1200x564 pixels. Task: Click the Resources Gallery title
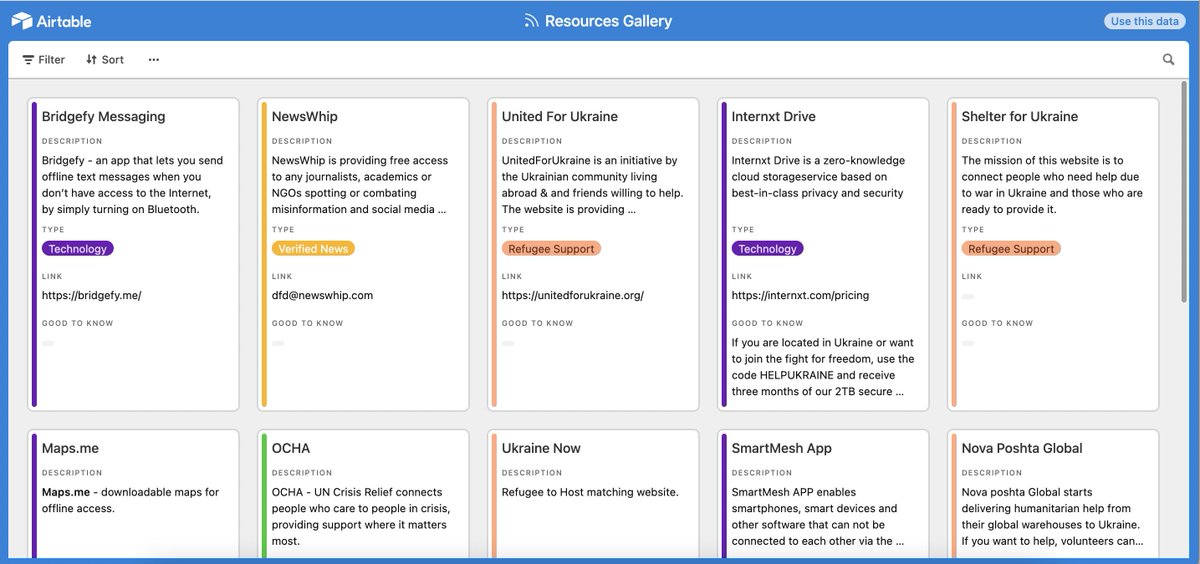point(608,21)
